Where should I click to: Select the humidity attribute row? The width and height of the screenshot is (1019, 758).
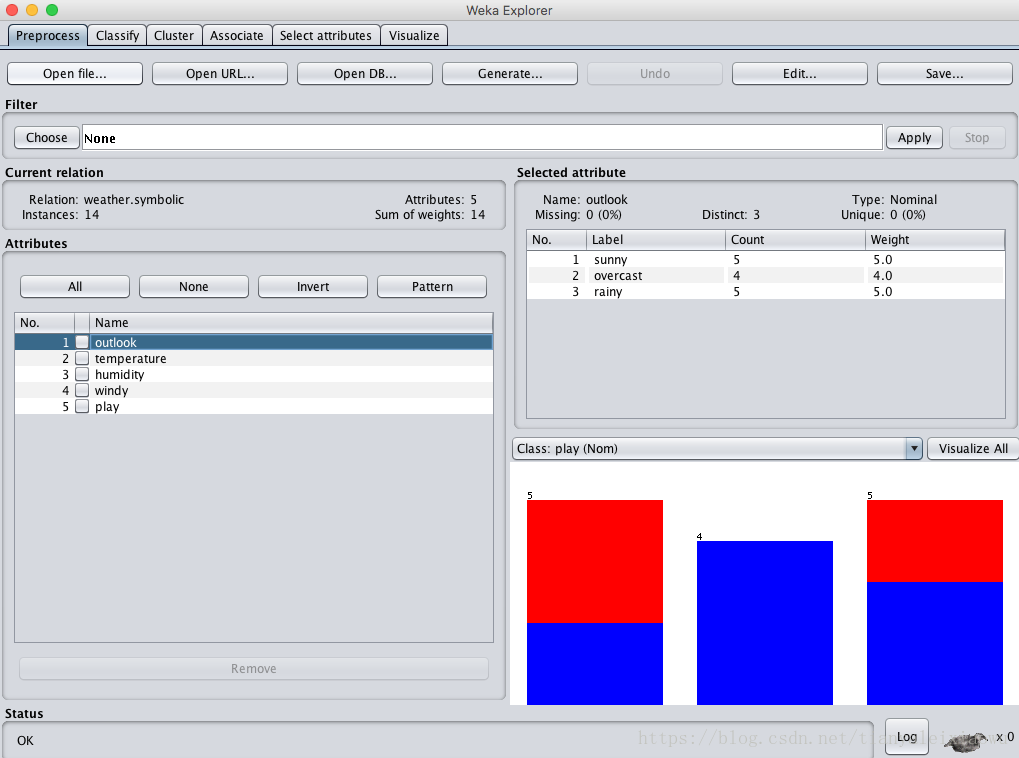pos(253,374)
